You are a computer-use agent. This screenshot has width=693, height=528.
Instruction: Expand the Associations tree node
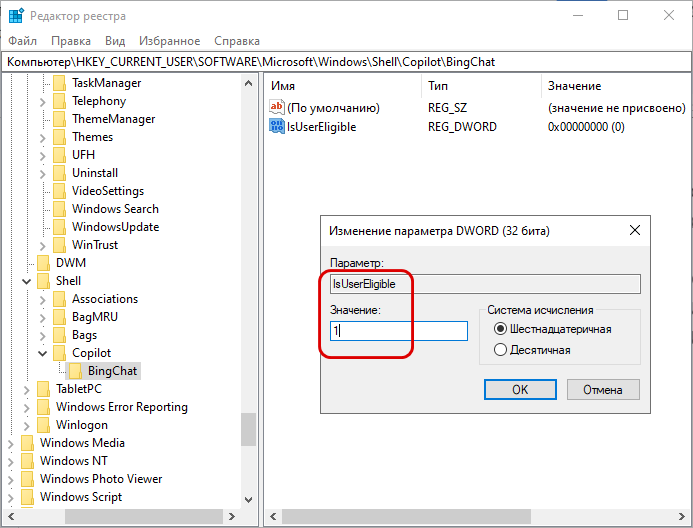(x=42, y=300)
